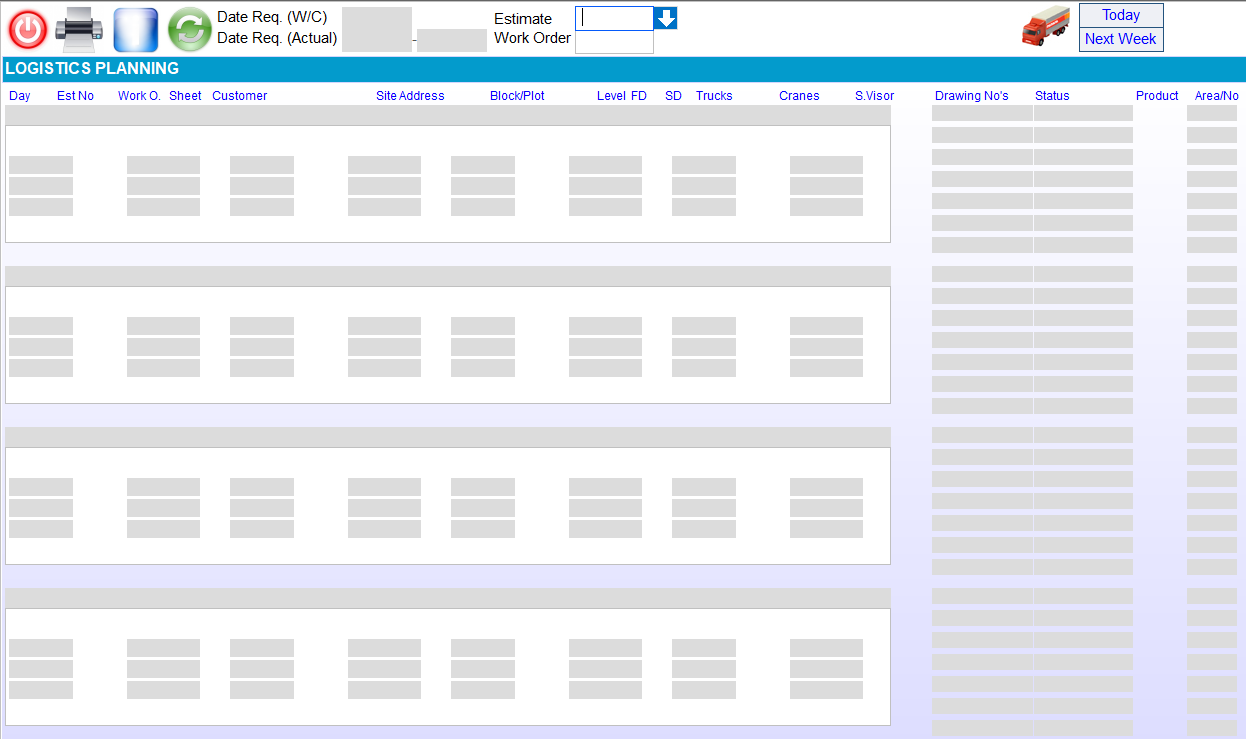
Task: Click the Work Order input field
Action: [614, 42]
